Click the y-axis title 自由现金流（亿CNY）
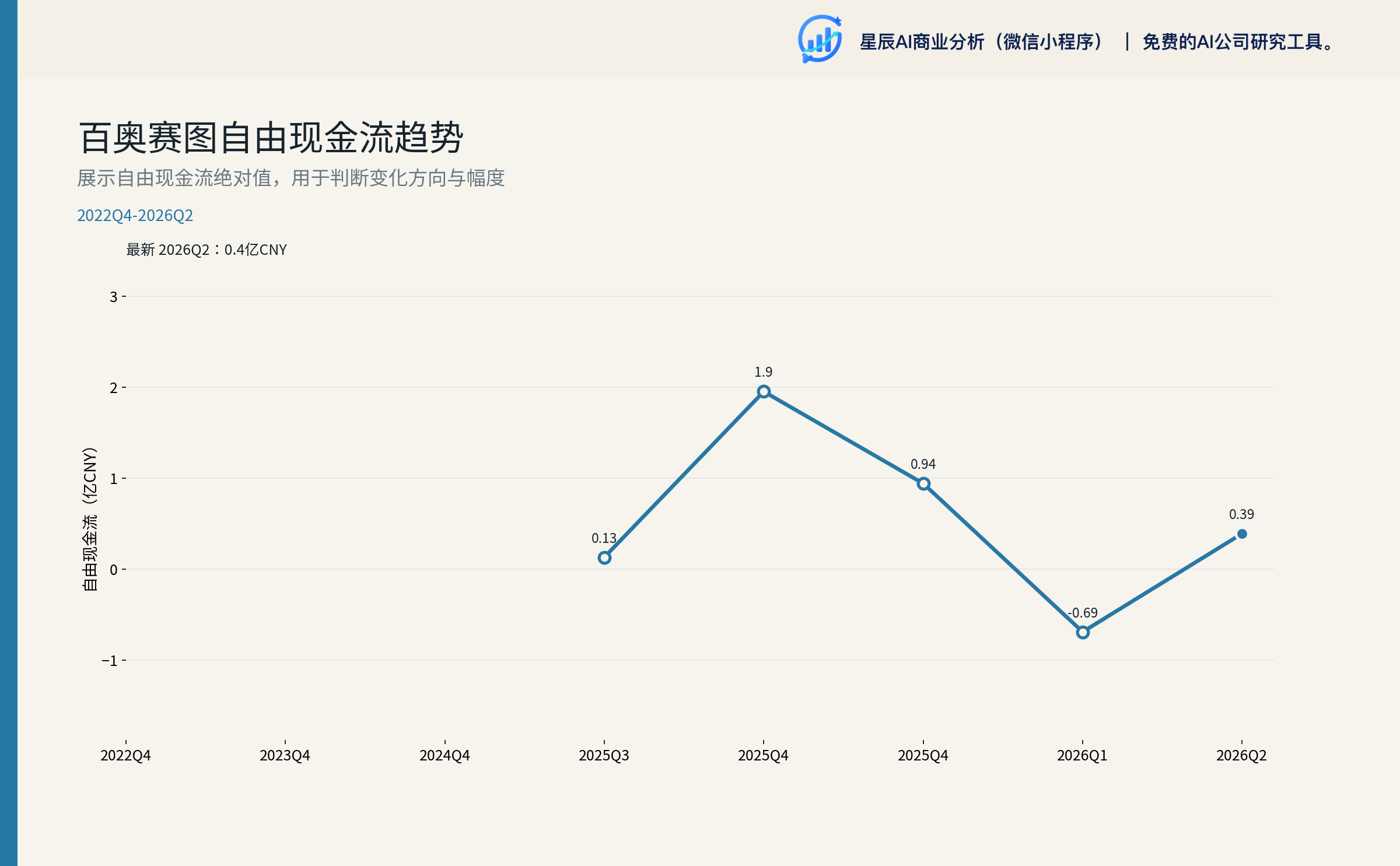Image resolution: width=1400 pixels, height=866 pixels. click(90, 519)
